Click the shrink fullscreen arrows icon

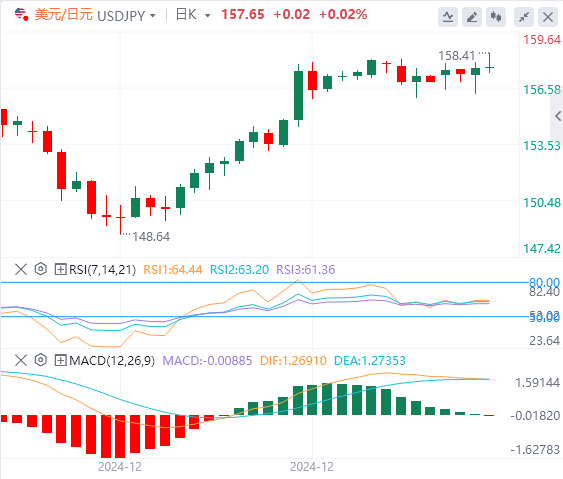click(524, 17)
